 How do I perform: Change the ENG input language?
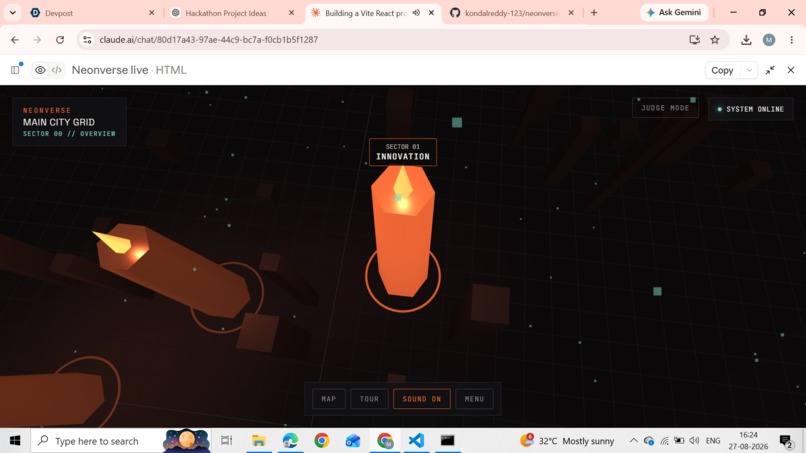coord(713,441)
